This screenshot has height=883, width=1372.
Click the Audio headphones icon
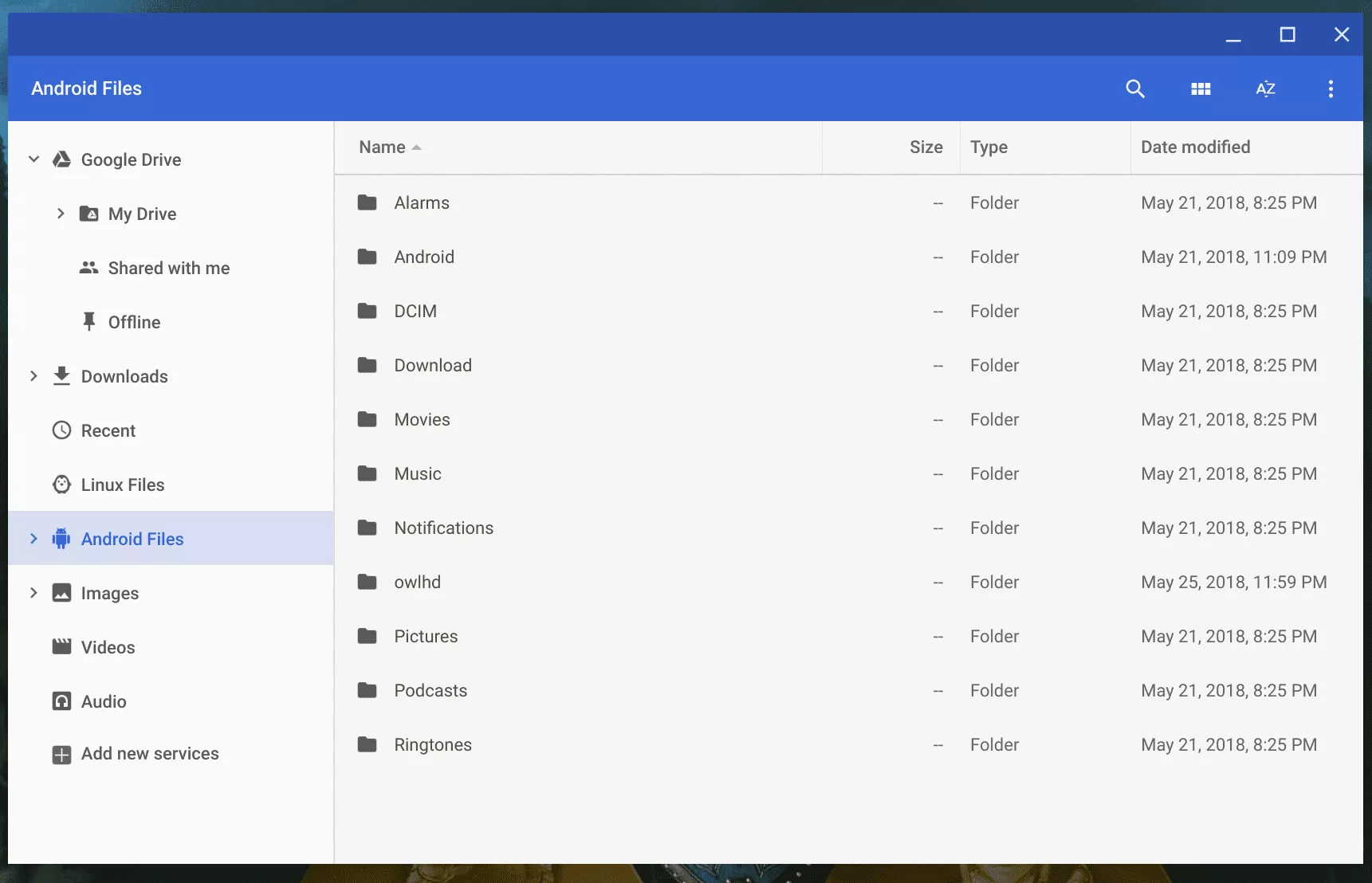click(61, 701)
